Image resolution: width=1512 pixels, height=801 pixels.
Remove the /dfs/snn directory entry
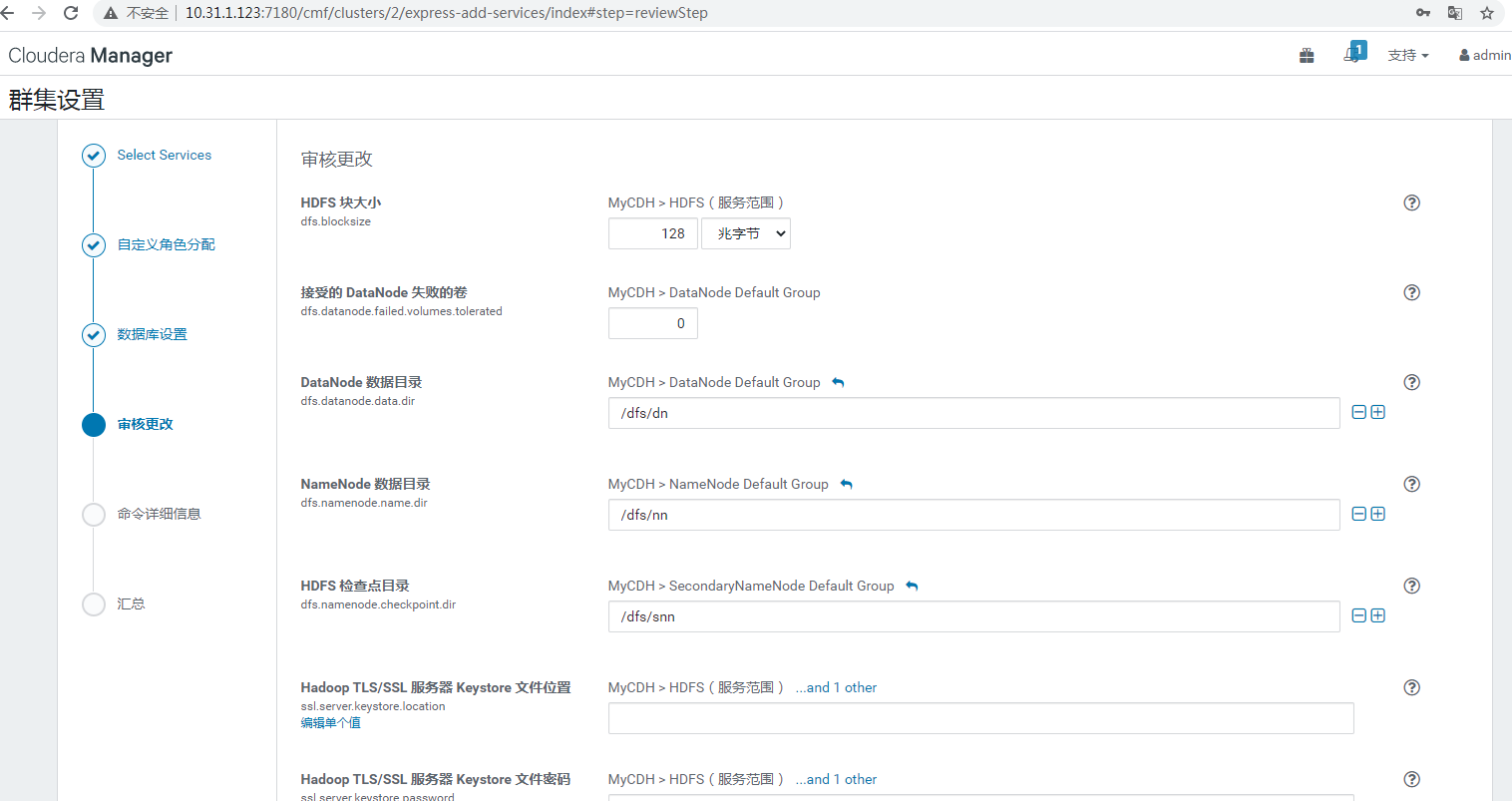(1358, 615)
